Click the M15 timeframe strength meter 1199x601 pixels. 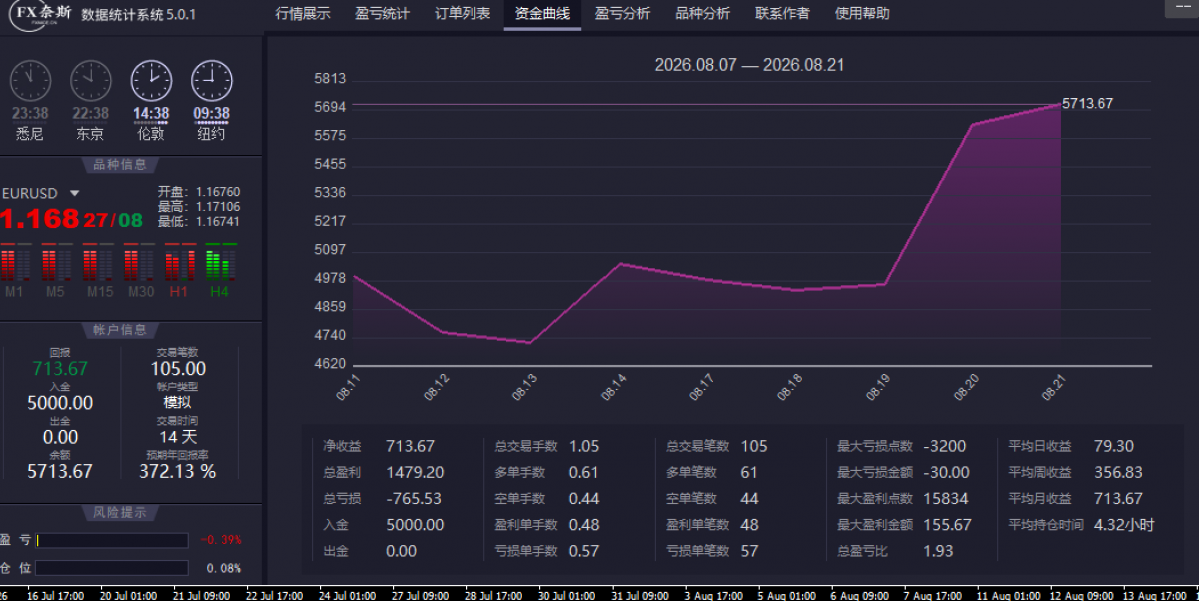pyautogui.click(x=98, y=263)
